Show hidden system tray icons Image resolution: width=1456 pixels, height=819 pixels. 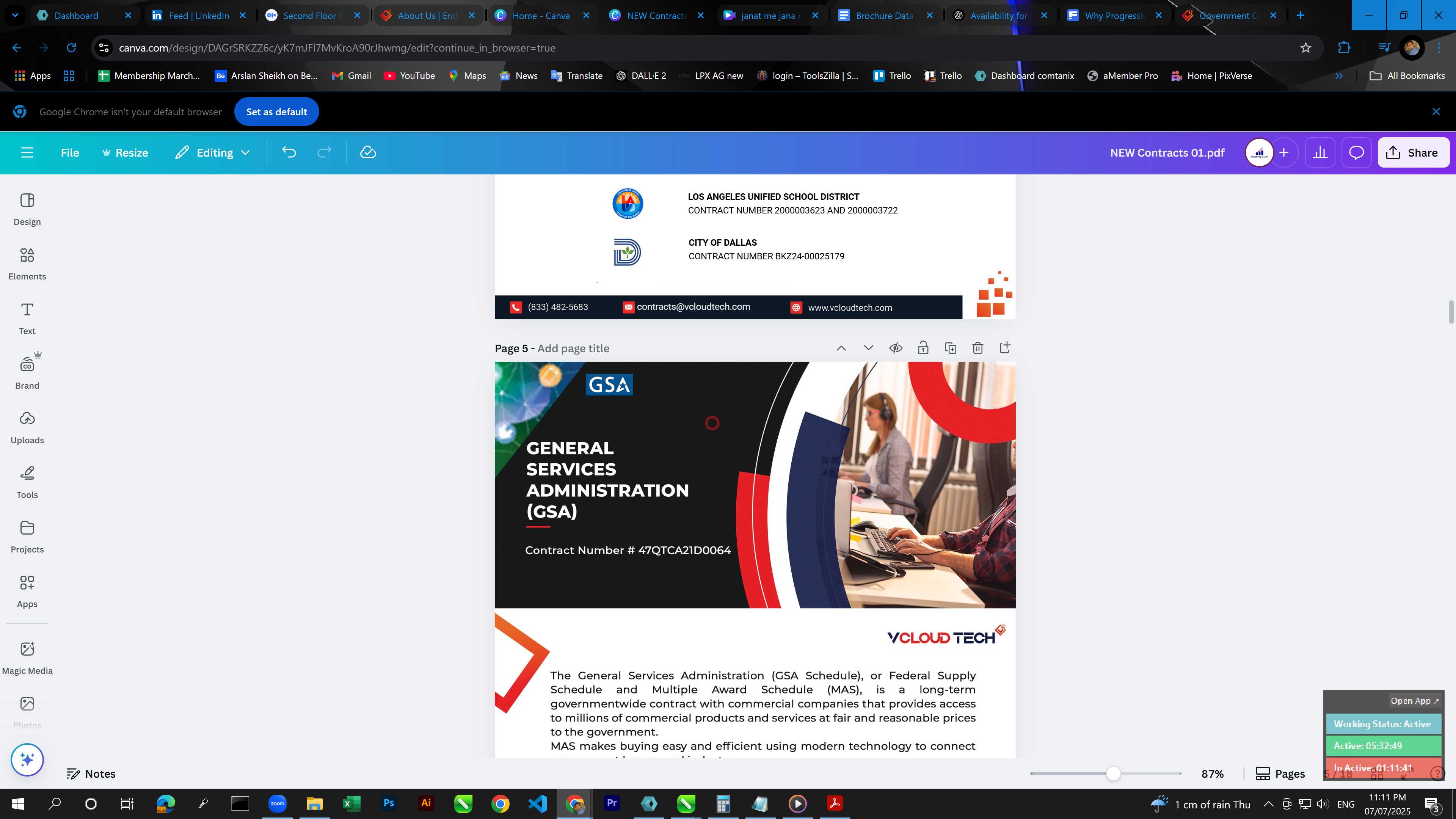[x=1268, y=804]
